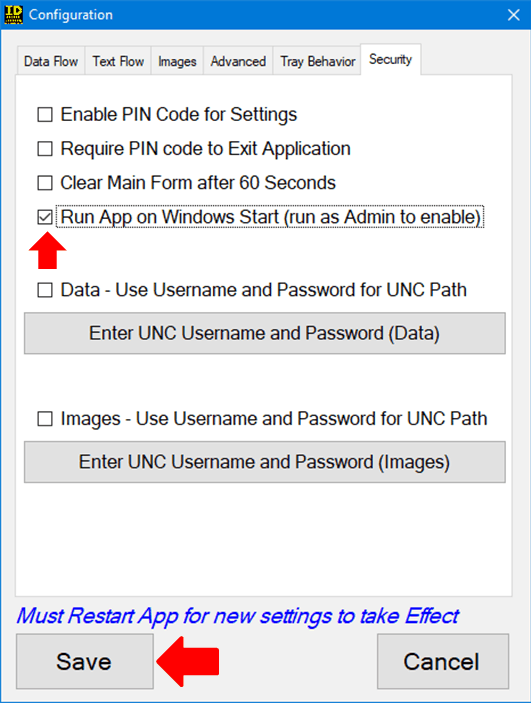Click Enter UNC Username and Password (Data)
The height and width of the screenshot is (703, 531).
265,333
